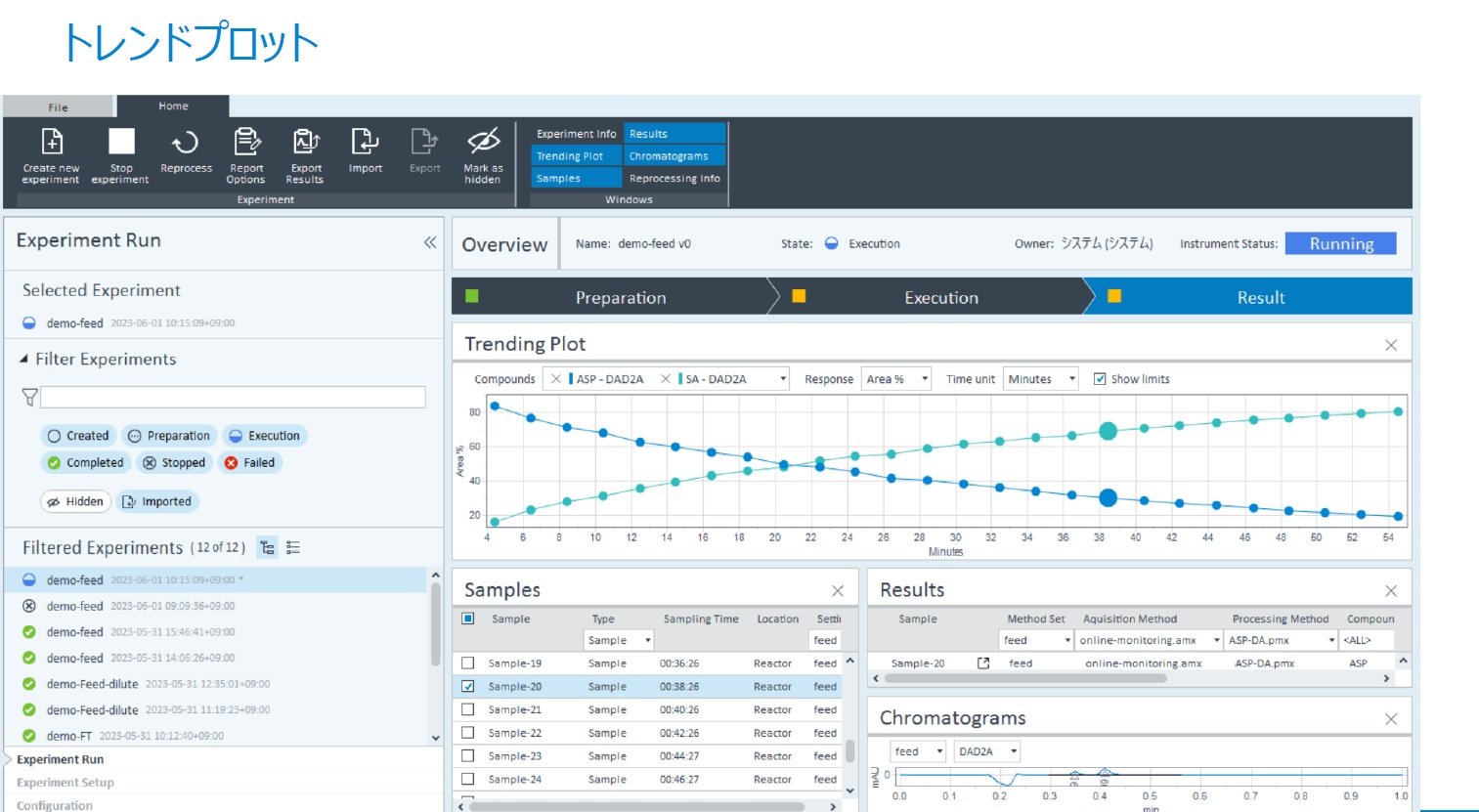Image resolution: width=1479 pixels, height=812 pixels.
Task: Click the Reprocess icon
Action: point(186,143)
